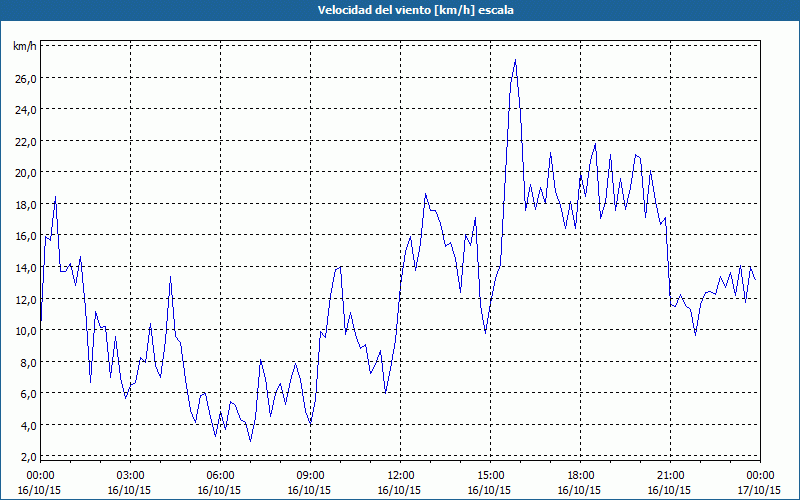Select the 10,0 y-axis value
800x500 pixels.
[26, 331]
